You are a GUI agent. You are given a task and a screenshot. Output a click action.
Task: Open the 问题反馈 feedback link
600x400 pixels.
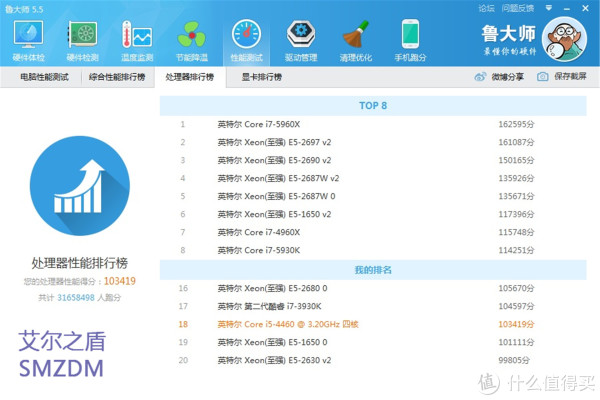point(518,8)
